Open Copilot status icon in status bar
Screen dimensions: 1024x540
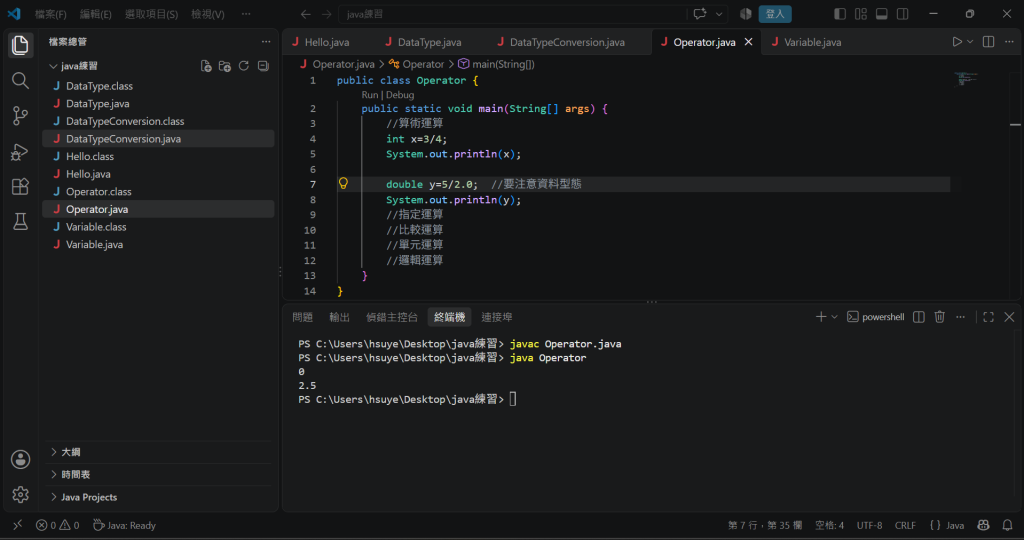(983, 525)
